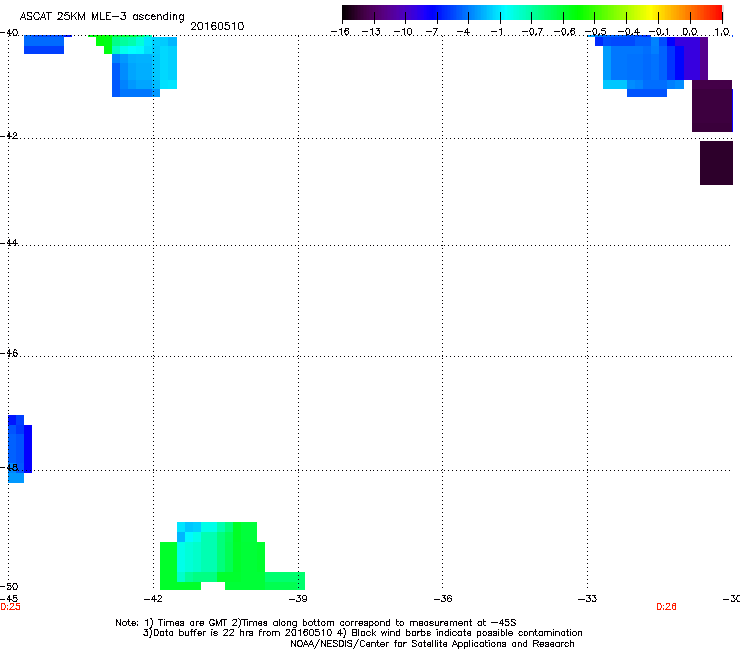The width and height of the screenshot is (740, 650).
Task: Click the -0.4 colorbar label
Action: pos(629,32)
